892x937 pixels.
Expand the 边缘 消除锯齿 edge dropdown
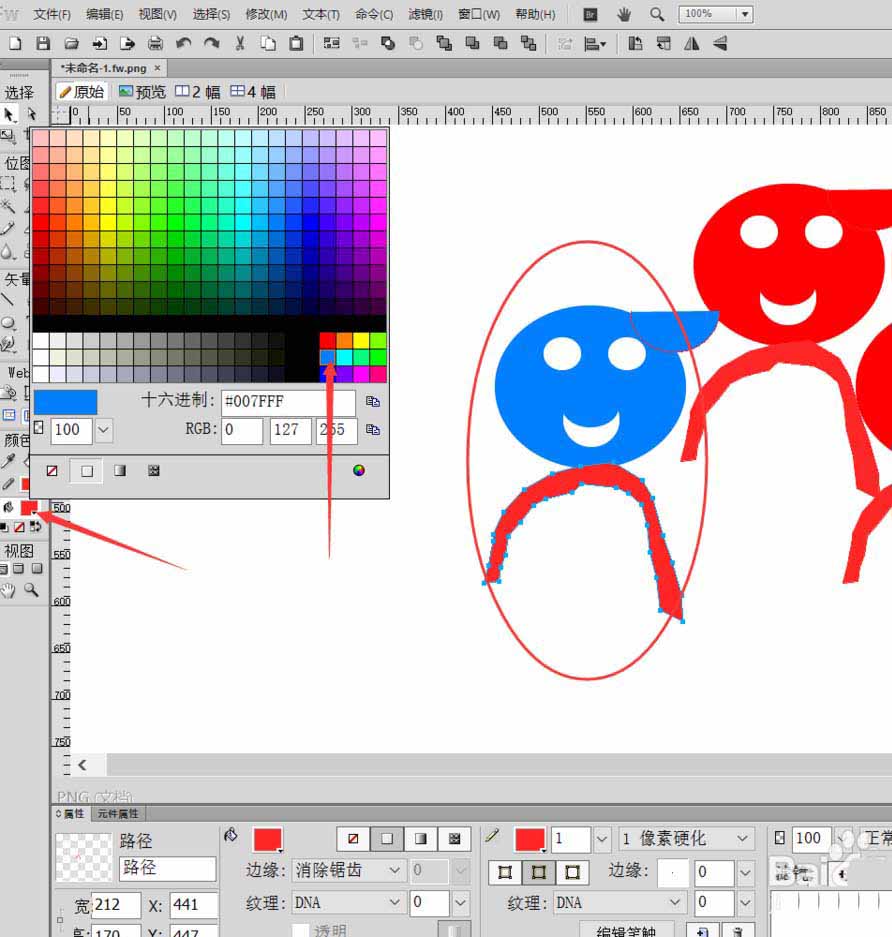pyautogui.click(x=395, y=871)
